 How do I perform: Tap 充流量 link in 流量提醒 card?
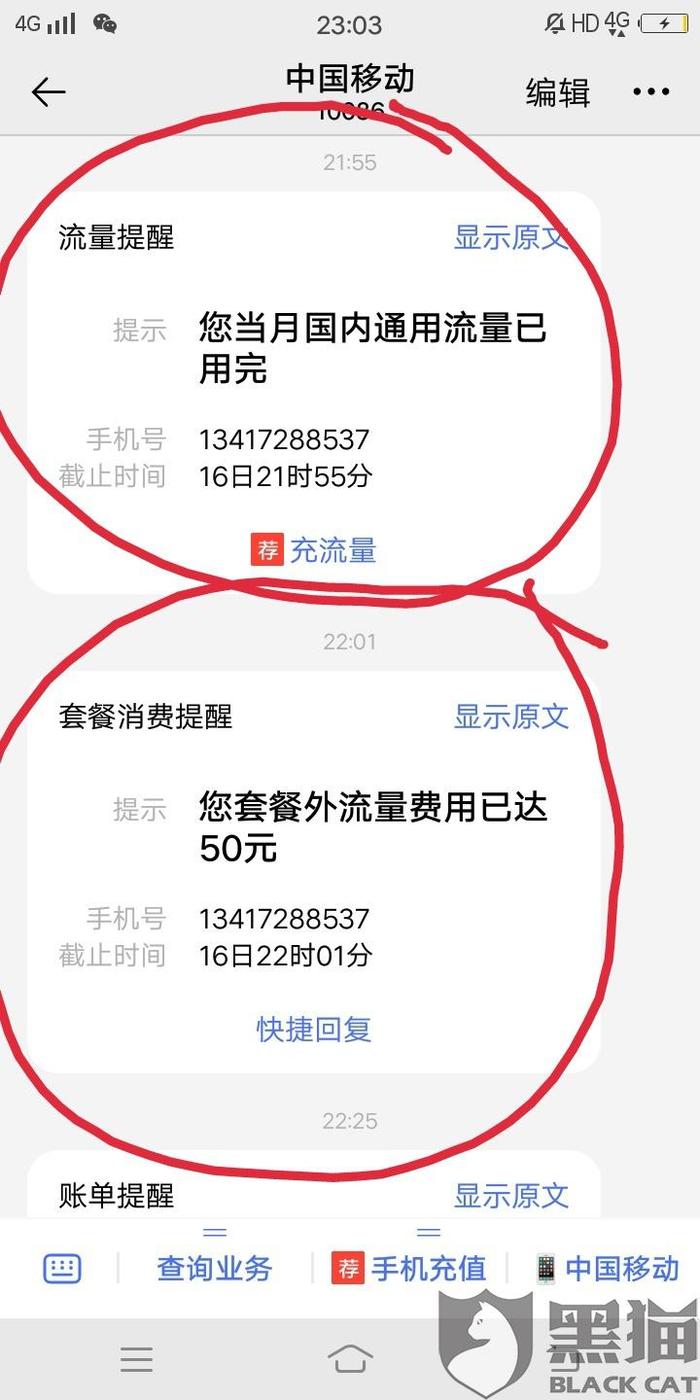pyautogui.click(x=332, y=550)
